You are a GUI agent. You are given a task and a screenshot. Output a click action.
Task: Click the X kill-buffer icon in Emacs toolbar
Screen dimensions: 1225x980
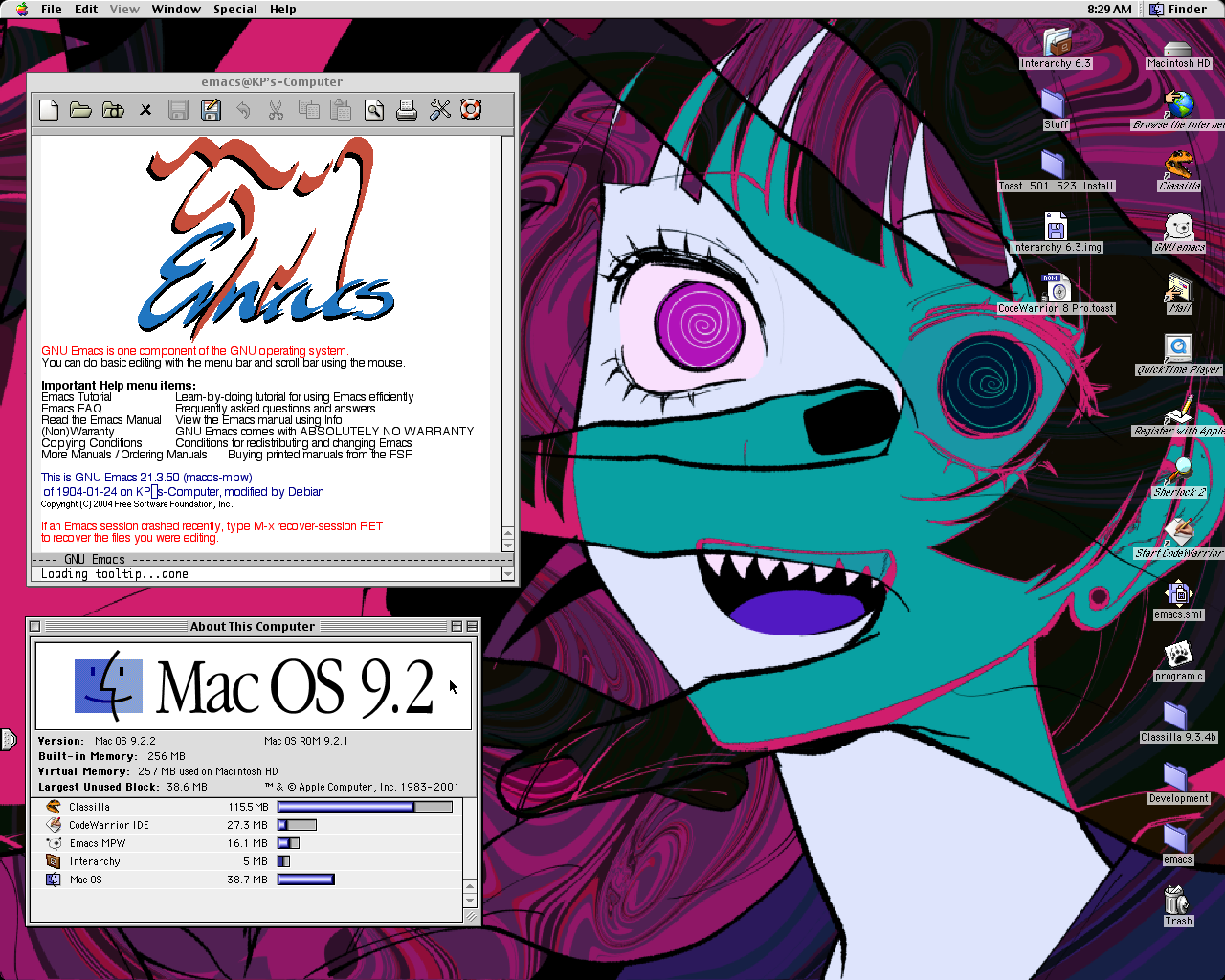click(145, 110)
